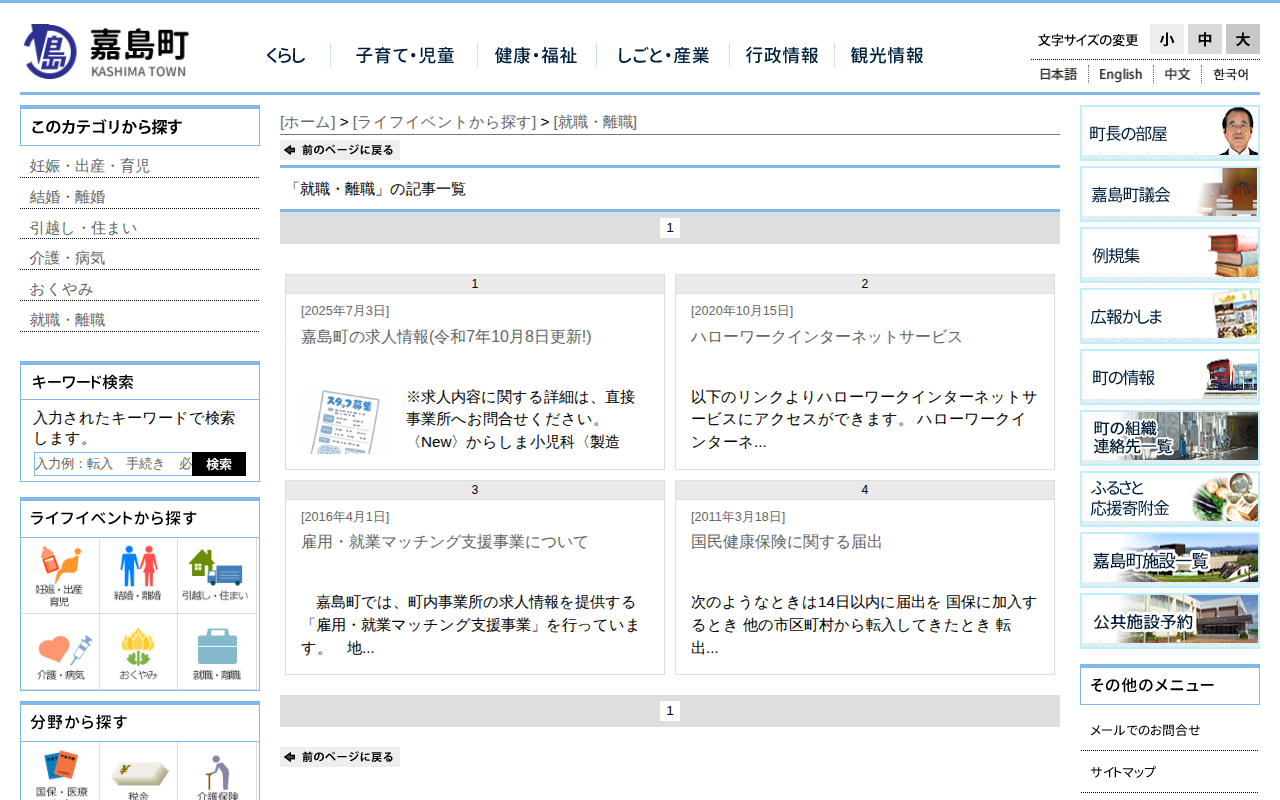Go back using top 前のページに戻る button
The height and width of the screenshot is (800, 1280).
340,150
